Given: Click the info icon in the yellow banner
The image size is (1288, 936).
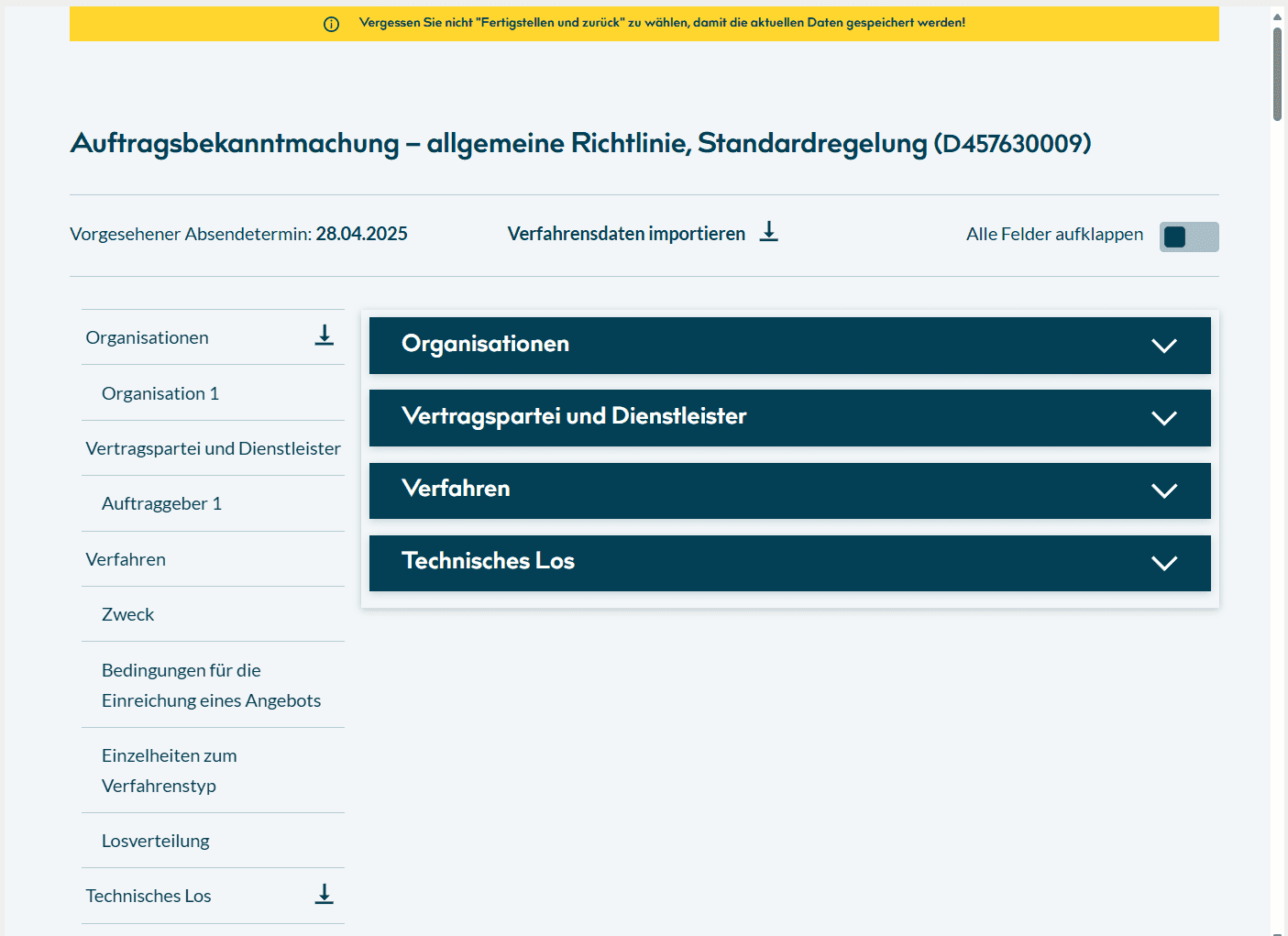Looking at the screenshot, I should (x=331, y=24).
